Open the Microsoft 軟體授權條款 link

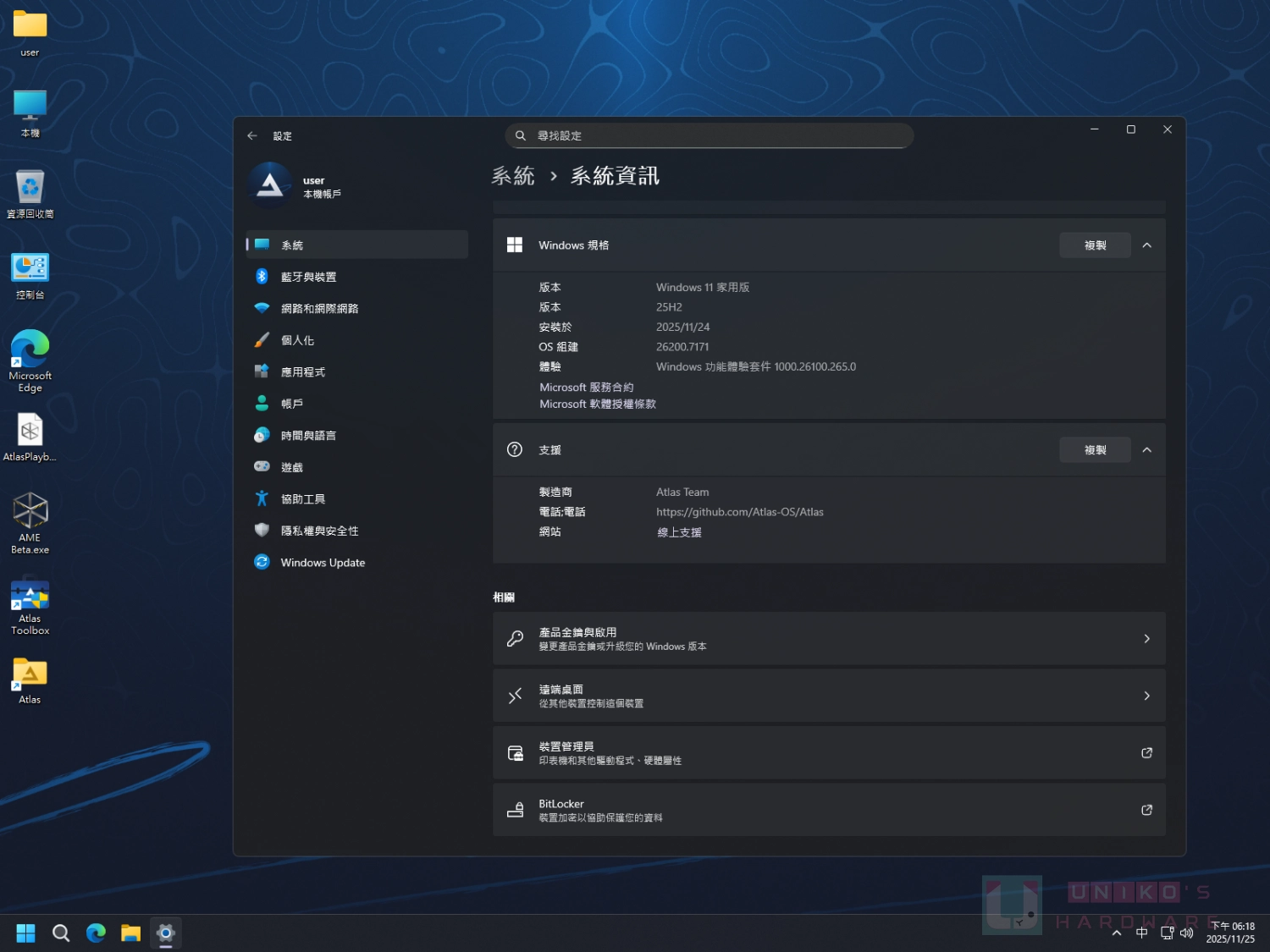coord(598,404)
